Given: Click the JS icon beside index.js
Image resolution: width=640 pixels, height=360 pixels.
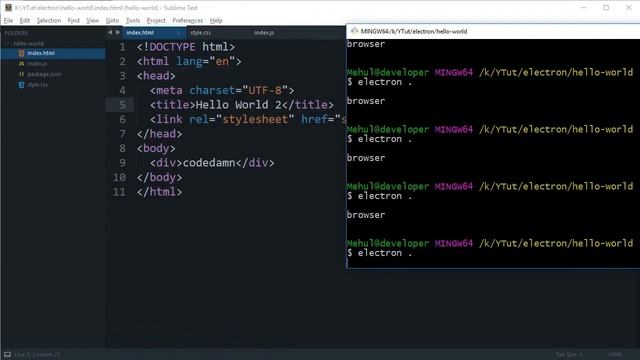Looking at the screenshot, I should pos(21,64).
